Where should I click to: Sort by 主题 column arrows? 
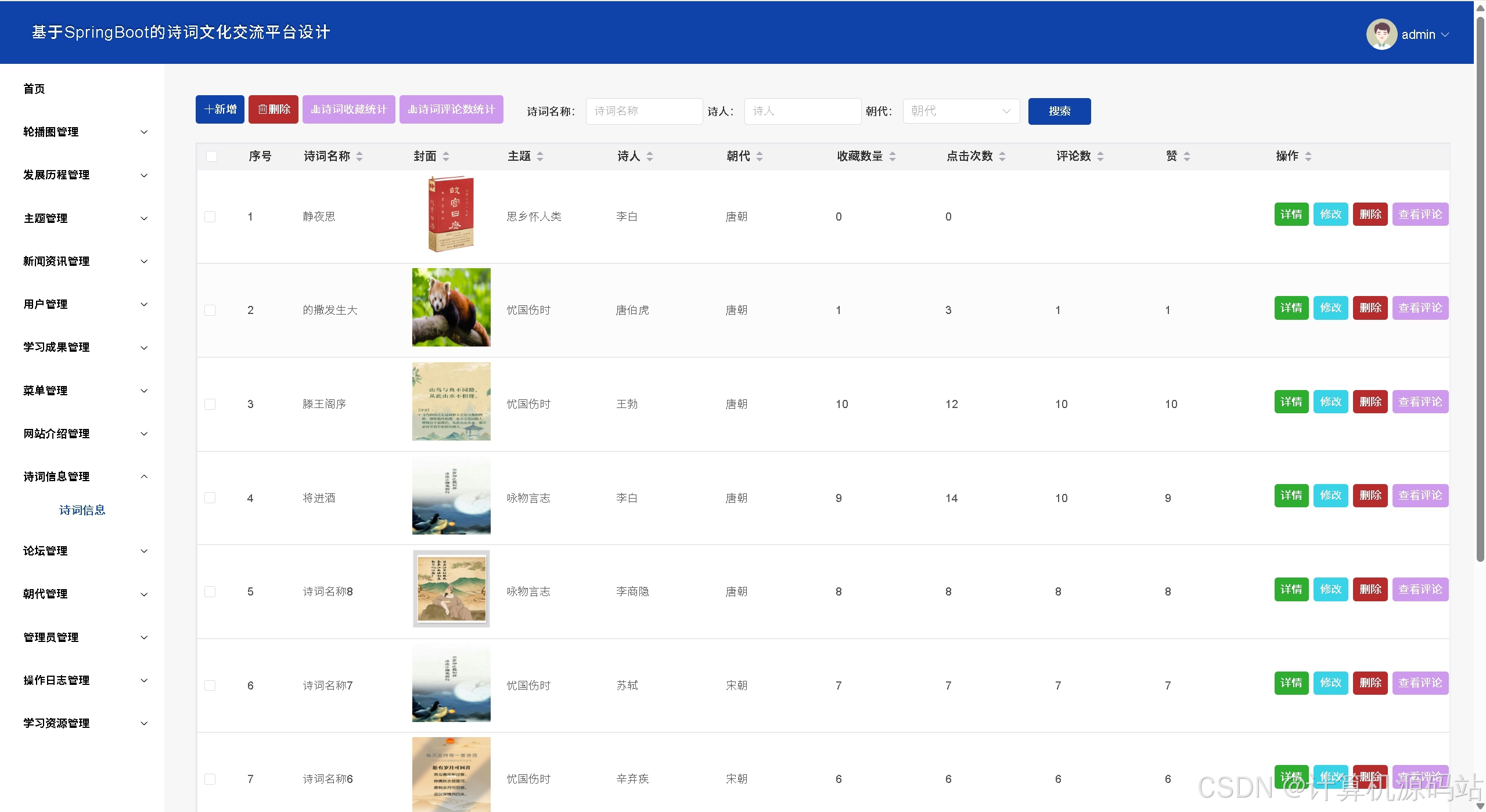point(540,157)
